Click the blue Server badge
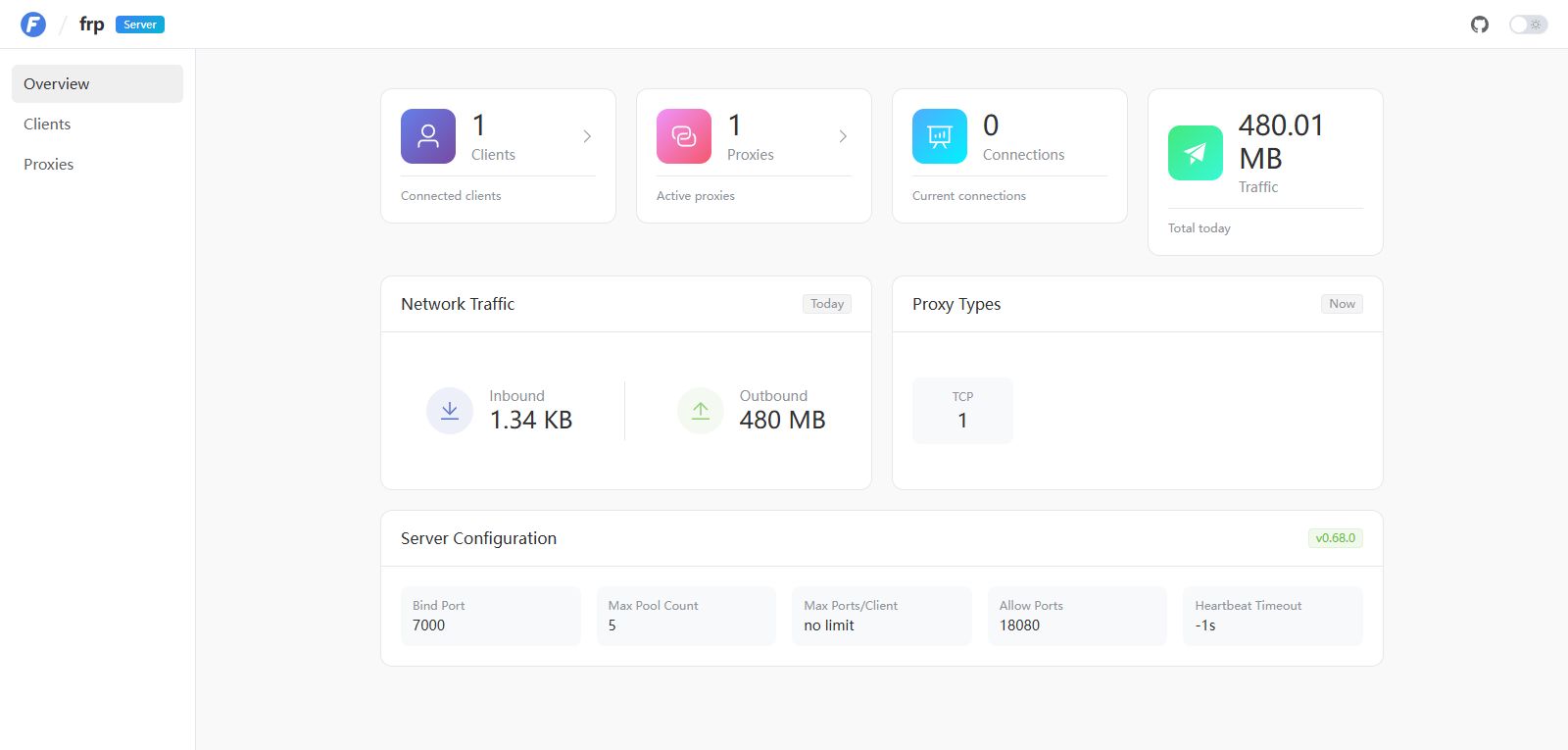 [140, 25]
